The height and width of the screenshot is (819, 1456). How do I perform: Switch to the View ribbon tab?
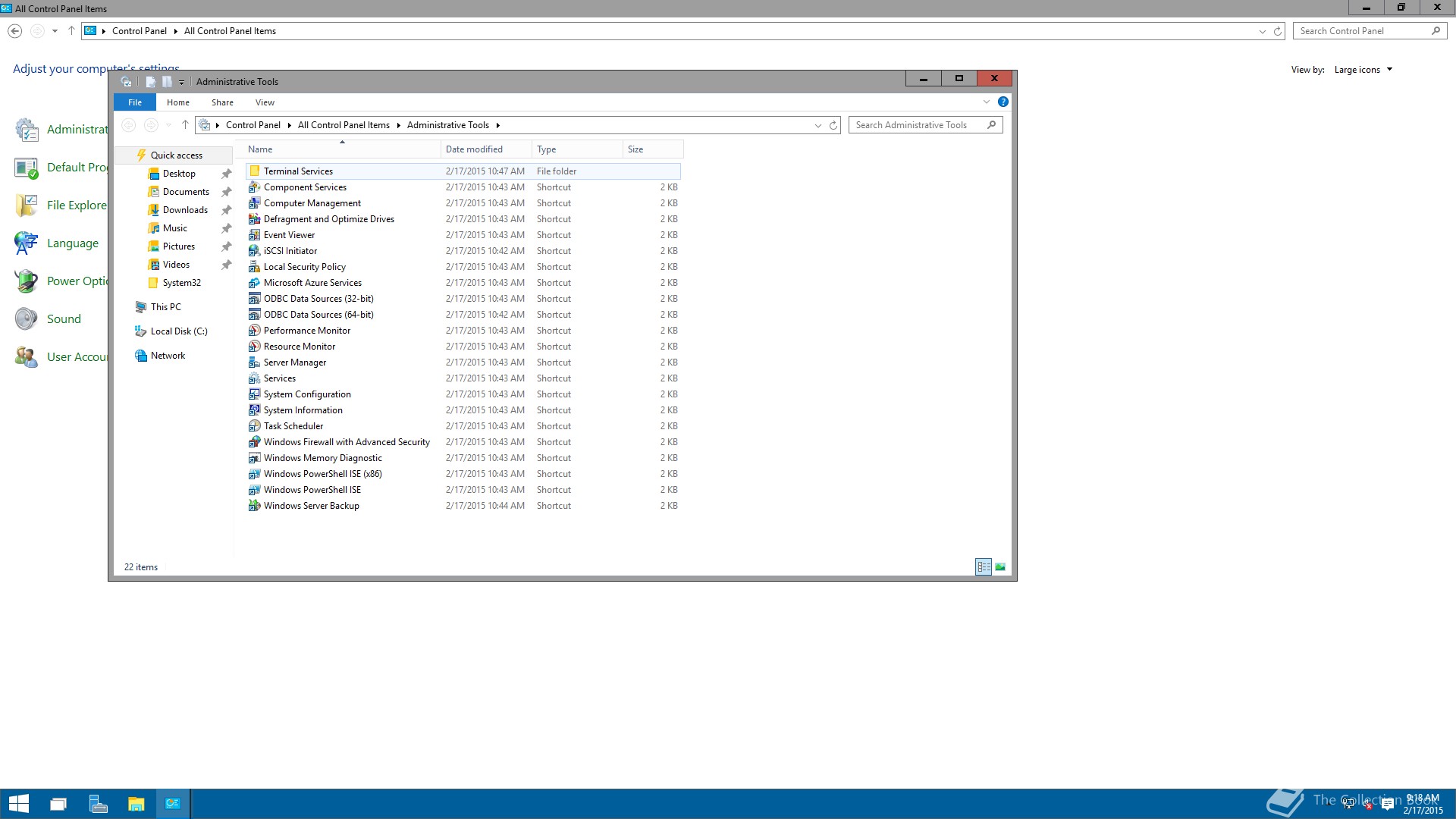(x=265, y=102)
